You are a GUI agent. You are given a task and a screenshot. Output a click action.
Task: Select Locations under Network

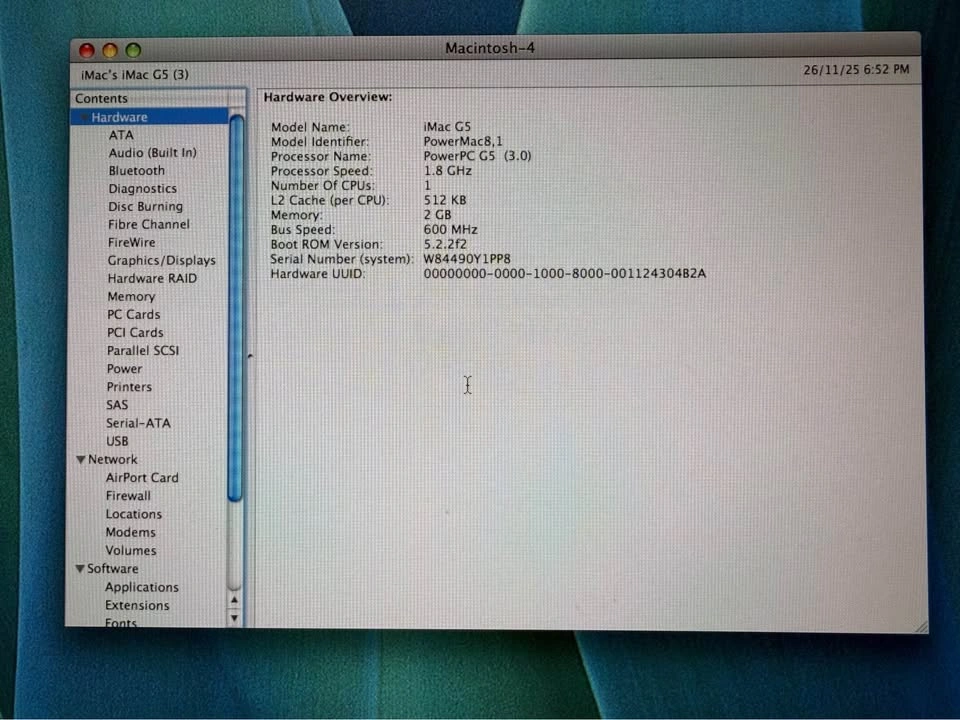pos(133,514)
